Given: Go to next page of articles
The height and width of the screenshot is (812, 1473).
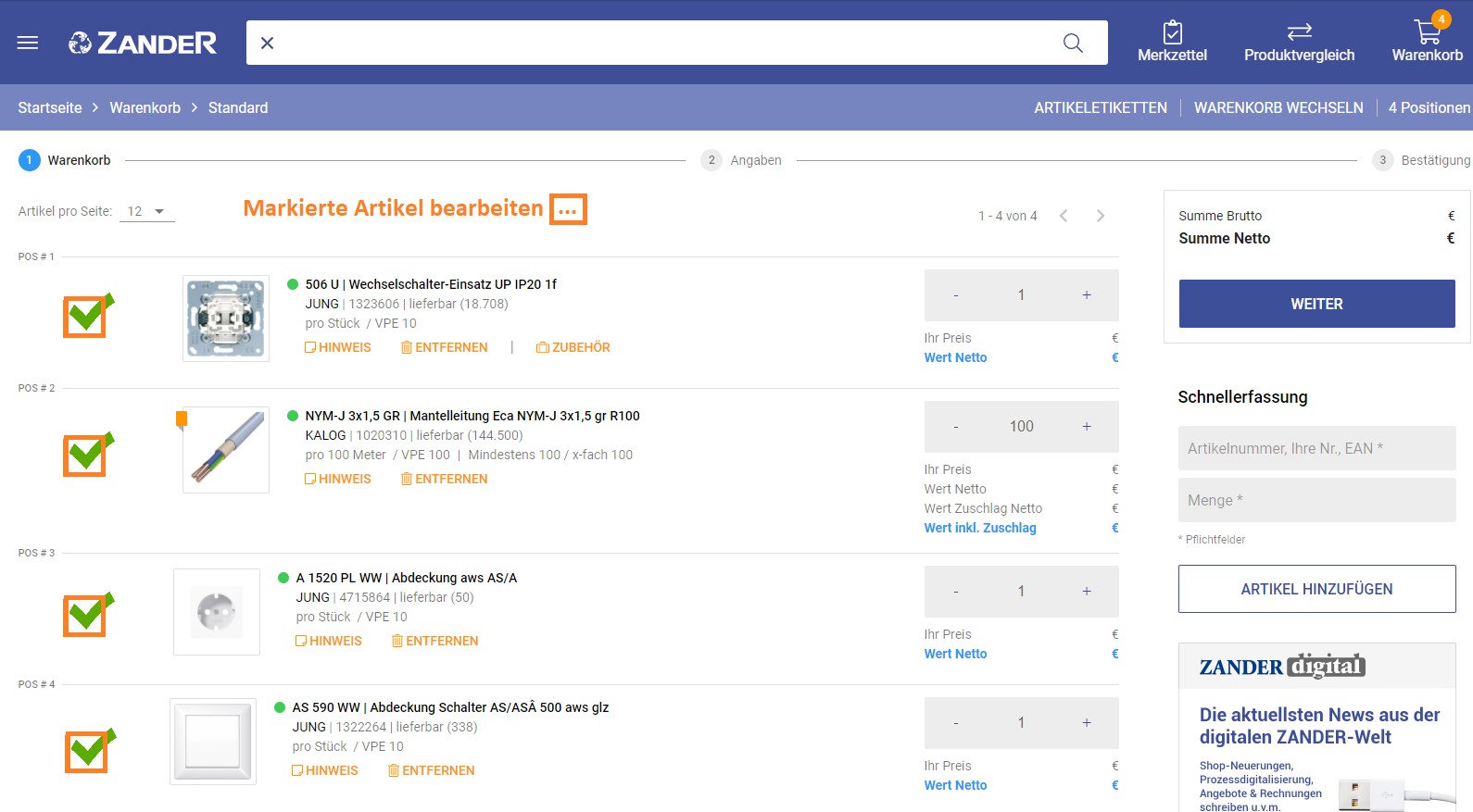Looking at the screenshot, I should click(1101, 216).
